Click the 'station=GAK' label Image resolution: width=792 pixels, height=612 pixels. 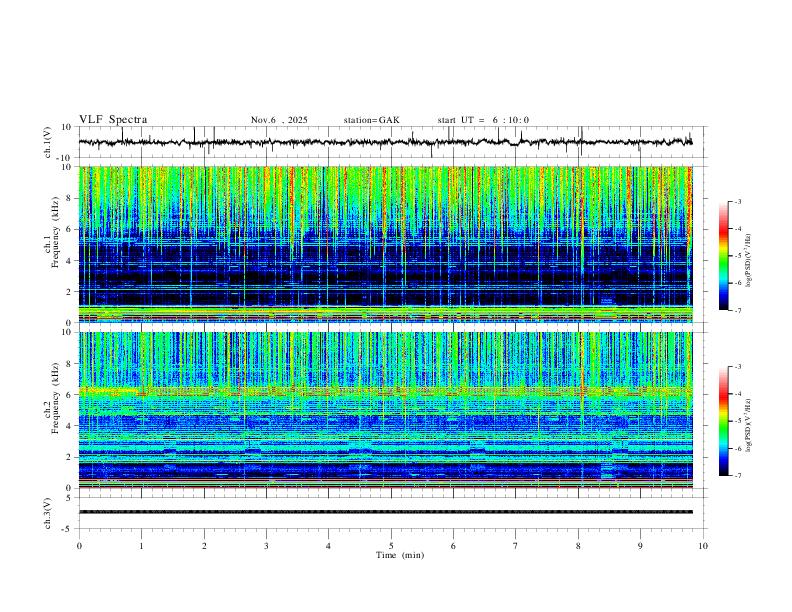tap(371, 120)
